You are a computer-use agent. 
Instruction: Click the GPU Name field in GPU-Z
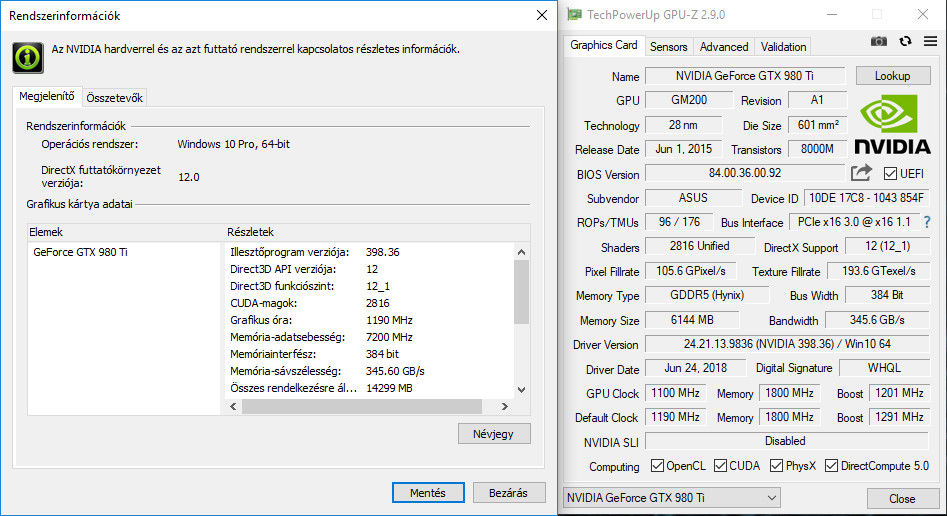click(745, 76)
